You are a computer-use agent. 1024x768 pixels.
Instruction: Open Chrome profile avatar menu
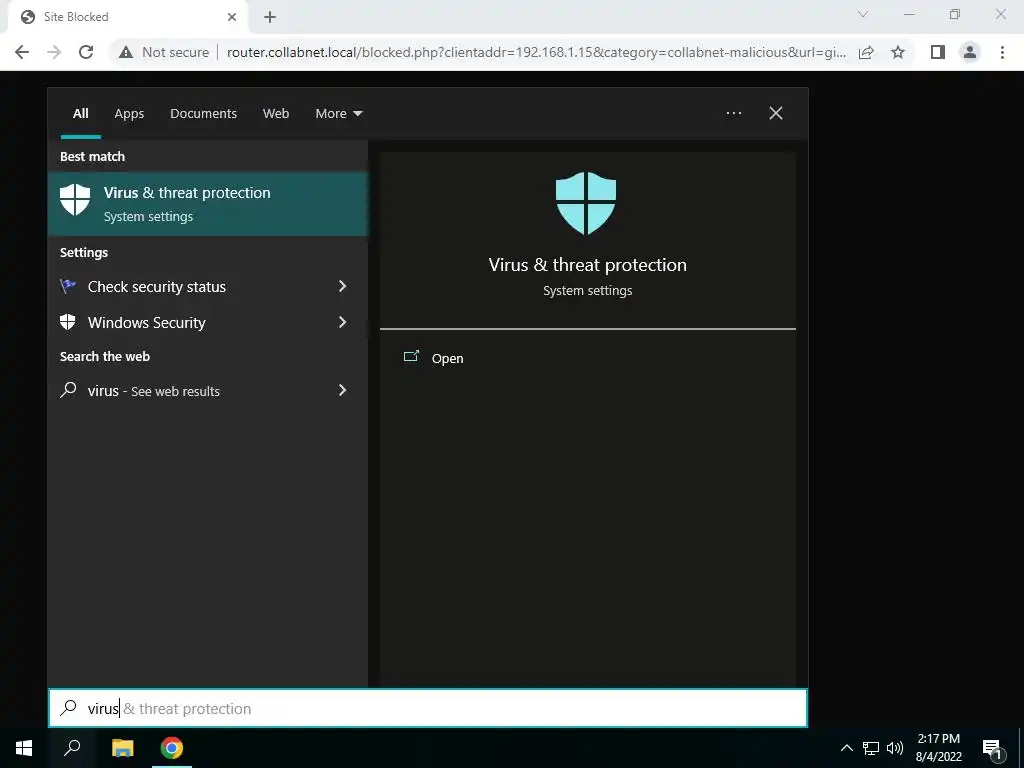(970, 52)
